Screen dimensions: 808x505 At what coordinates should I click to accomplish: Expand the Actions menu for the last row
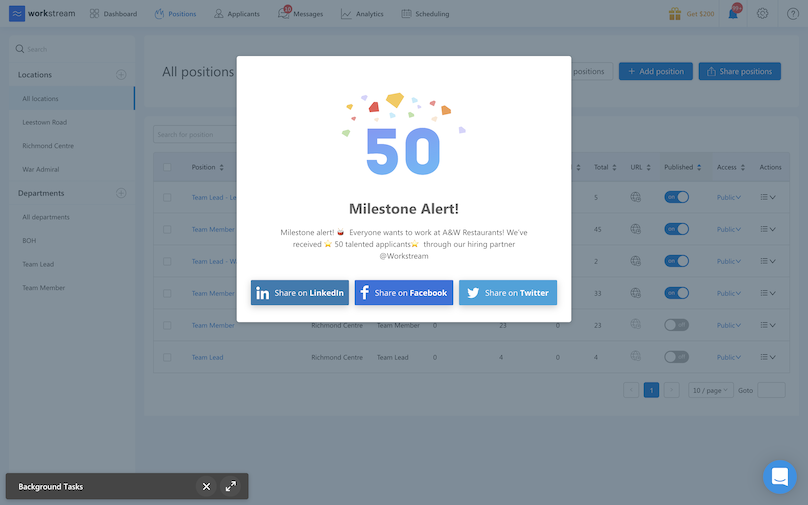coord(768,357)
